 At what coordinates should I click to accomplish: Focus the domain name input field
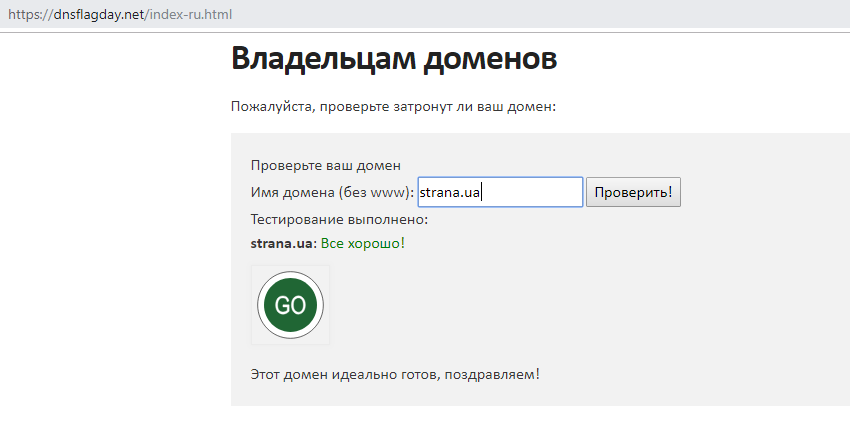click(x=530, y=192)
